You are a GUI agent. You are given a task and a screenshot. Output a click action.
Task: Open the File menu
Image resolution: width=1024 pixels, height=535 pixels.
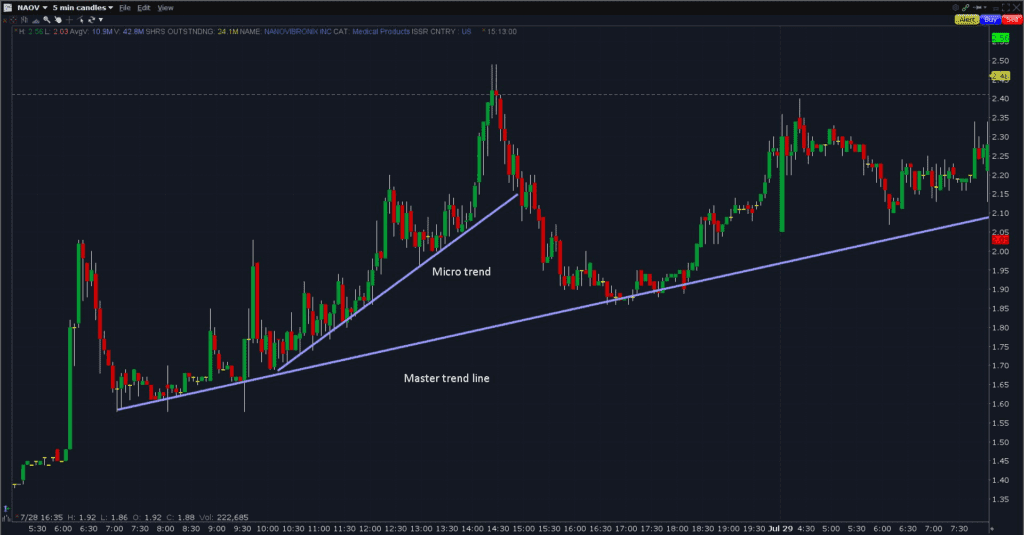125,8
